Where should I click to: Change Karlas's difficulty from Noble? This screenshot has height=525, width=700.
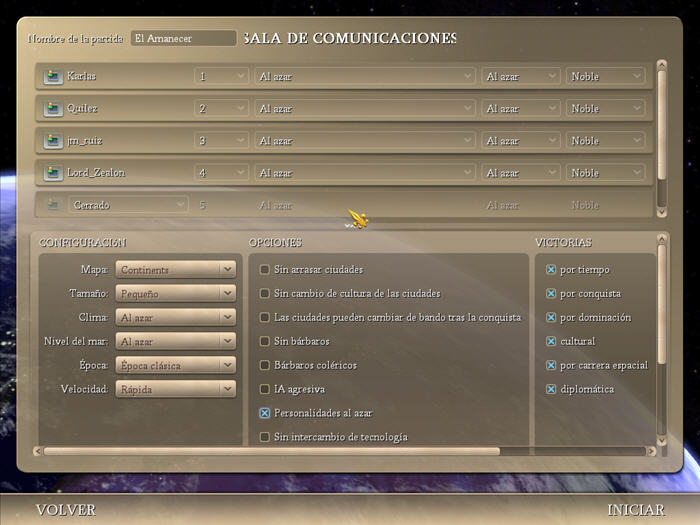click(x=606, y=76)
